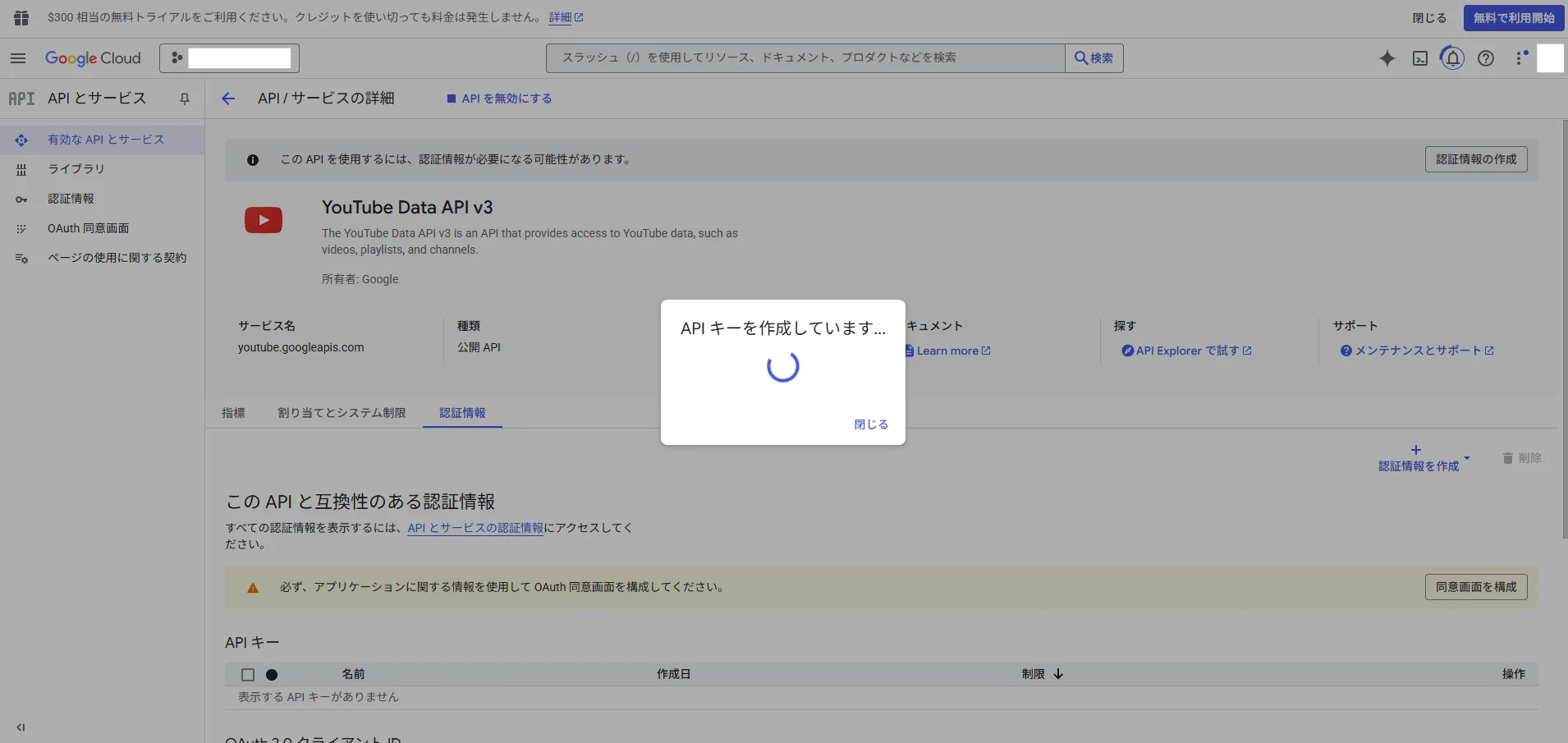This screenshot has height=743, width=1568.
Task: Click the YouTube Data API v3 title
Action: [x=407, y=208]
